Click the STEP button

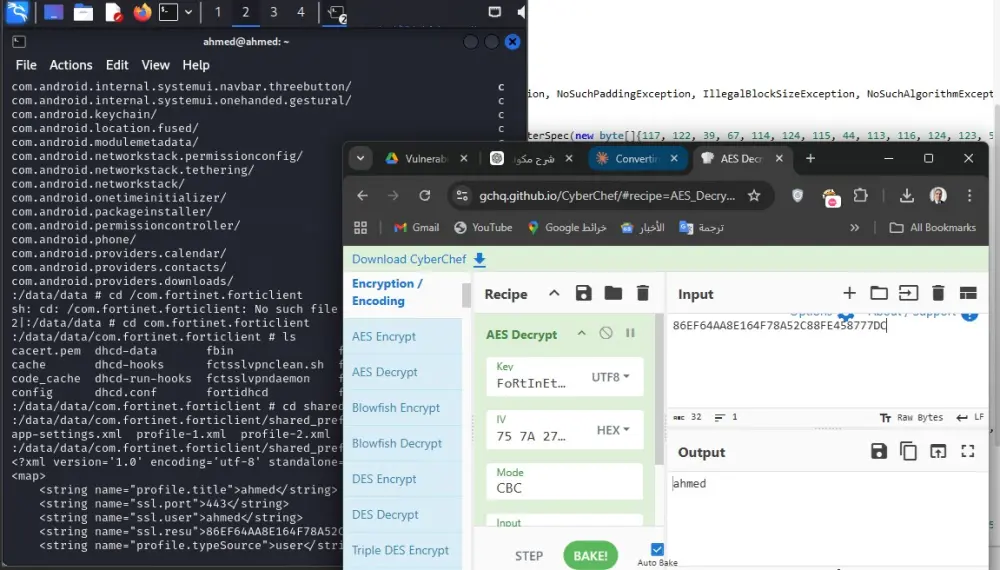point(529,556)
